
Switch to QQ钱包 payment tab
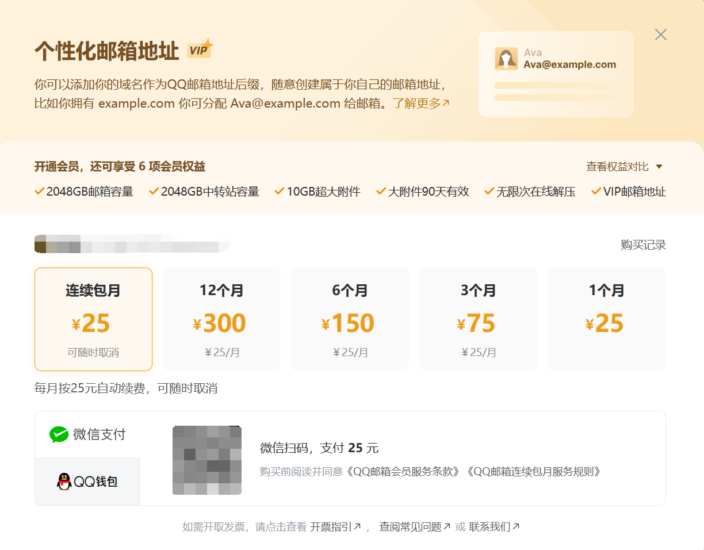(88, 482)
